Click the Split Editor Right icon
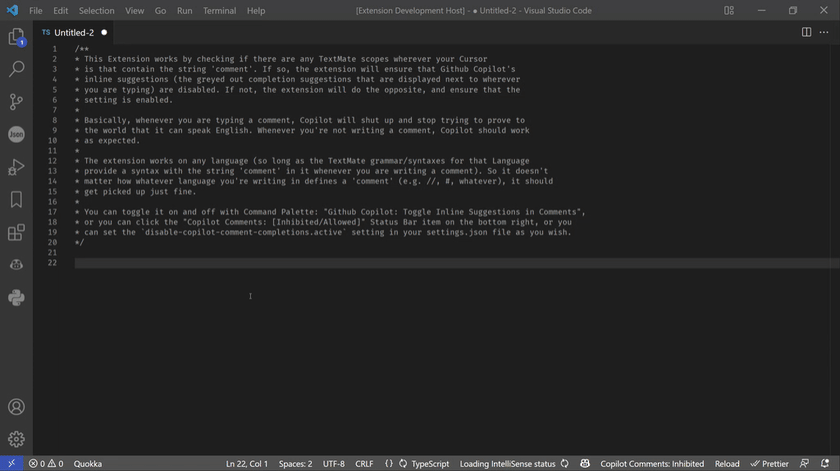 [x=806, y=32]
